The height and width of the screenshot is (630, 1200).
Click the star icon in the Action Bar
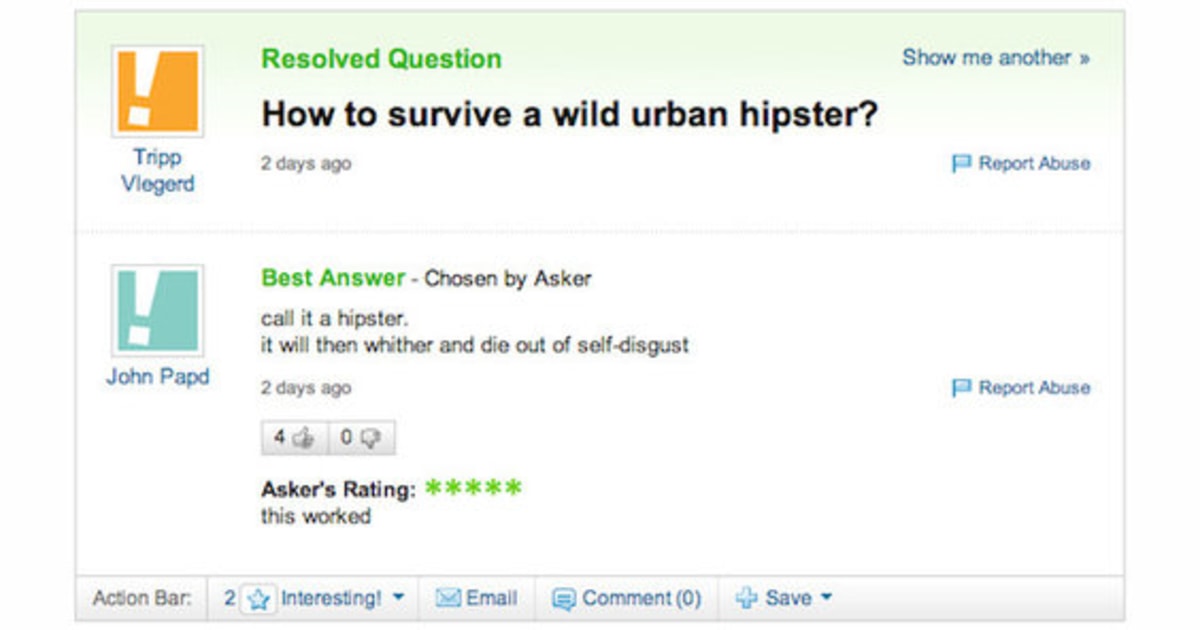261,597
